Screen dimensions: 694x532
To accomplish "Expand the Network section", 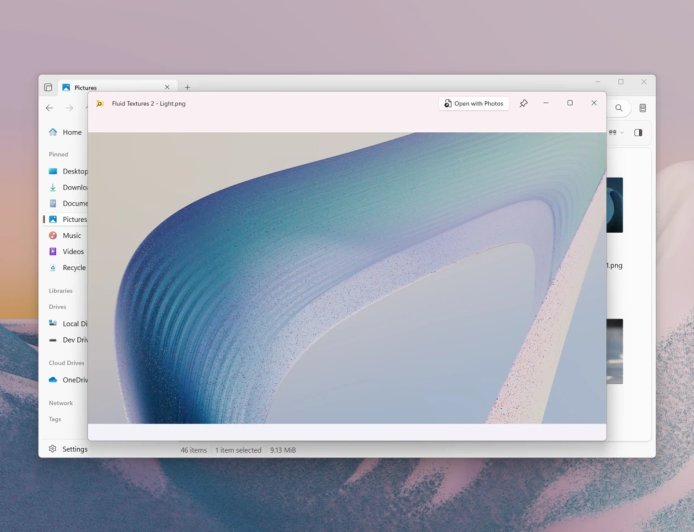I will [61, 403].
